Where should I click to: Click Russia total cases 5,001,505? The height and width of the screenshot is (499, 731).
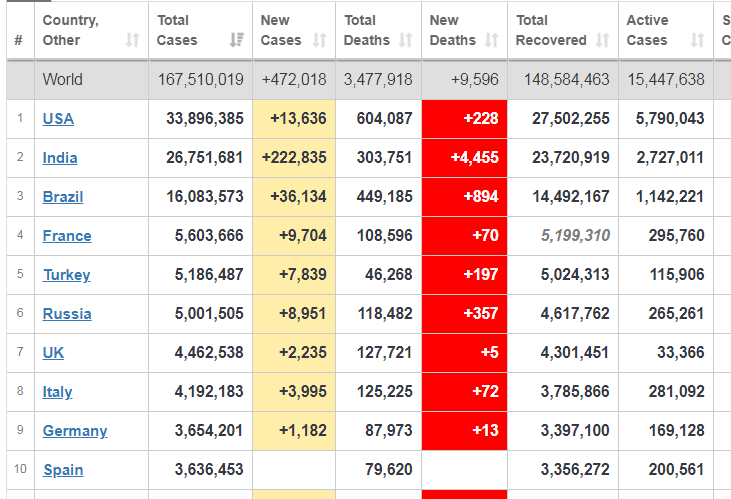click(x=209, y=313)
